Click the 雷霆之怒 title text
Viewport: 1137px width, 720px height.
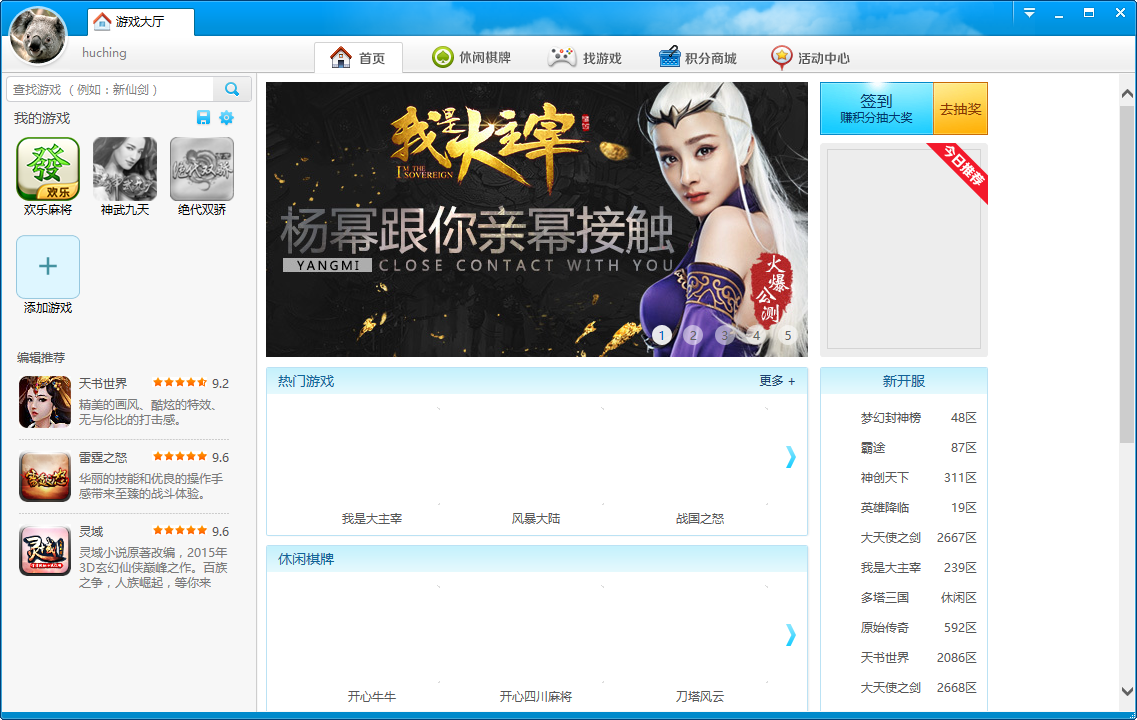pyautogui.click(x=103, y=458)
